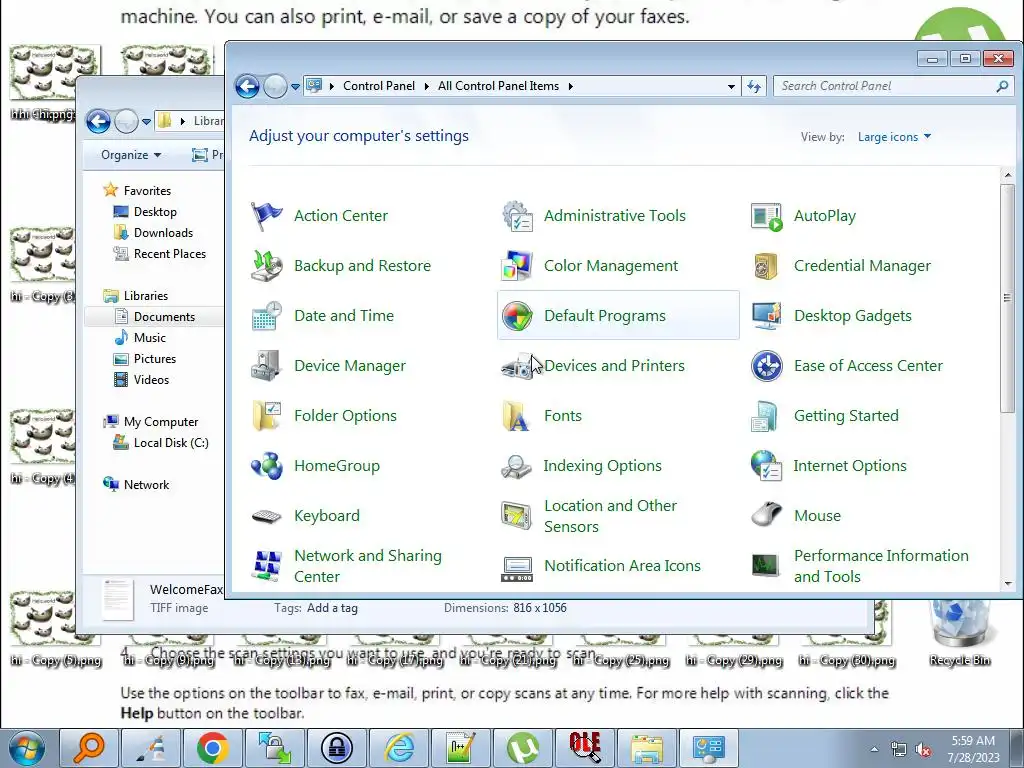The width and height of the screenshot is (1024, 768).
Task: Click the Internet Options text link
Action: [x=850, y=466]
